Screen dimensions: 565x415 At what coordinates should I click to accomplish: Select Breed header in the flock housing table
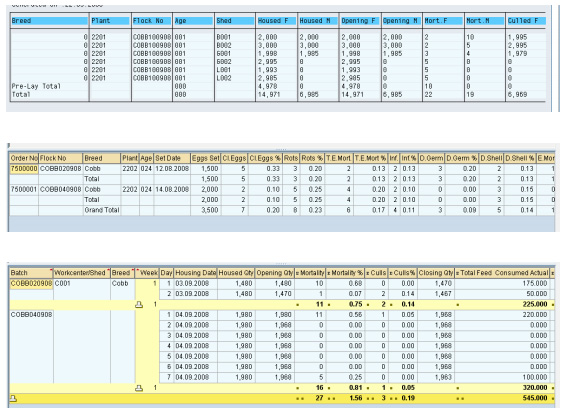(x=49, y=21)
